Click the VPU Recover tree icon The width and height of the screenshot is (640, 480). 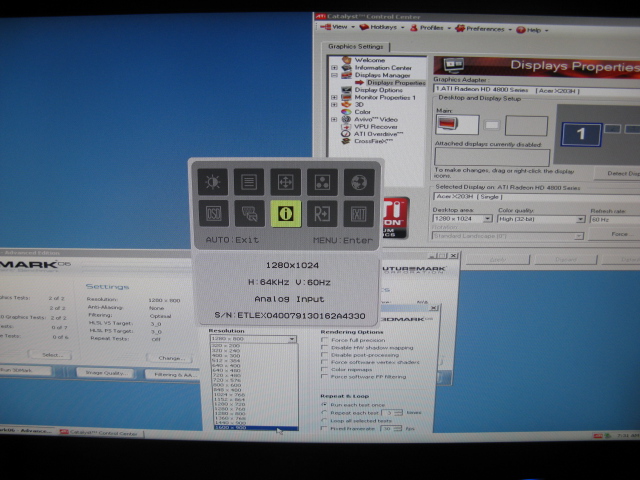click(347, 127)
